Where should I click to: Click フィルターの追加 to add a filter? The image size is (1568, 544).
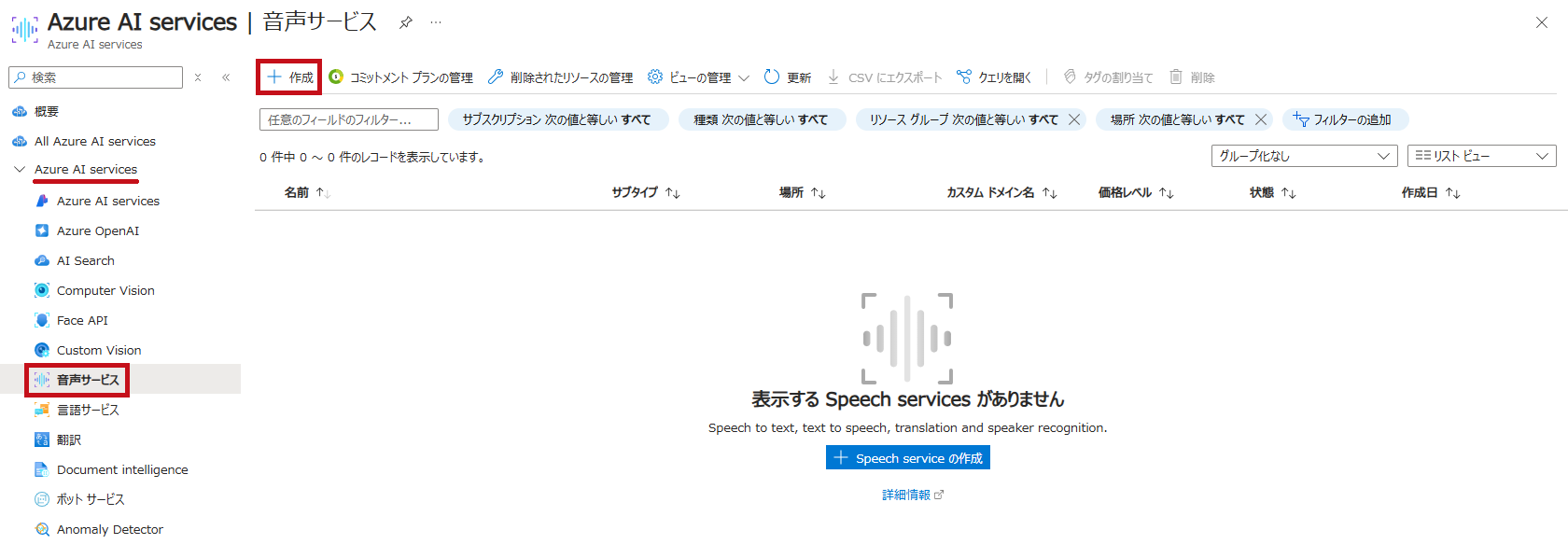(1345, 119)
